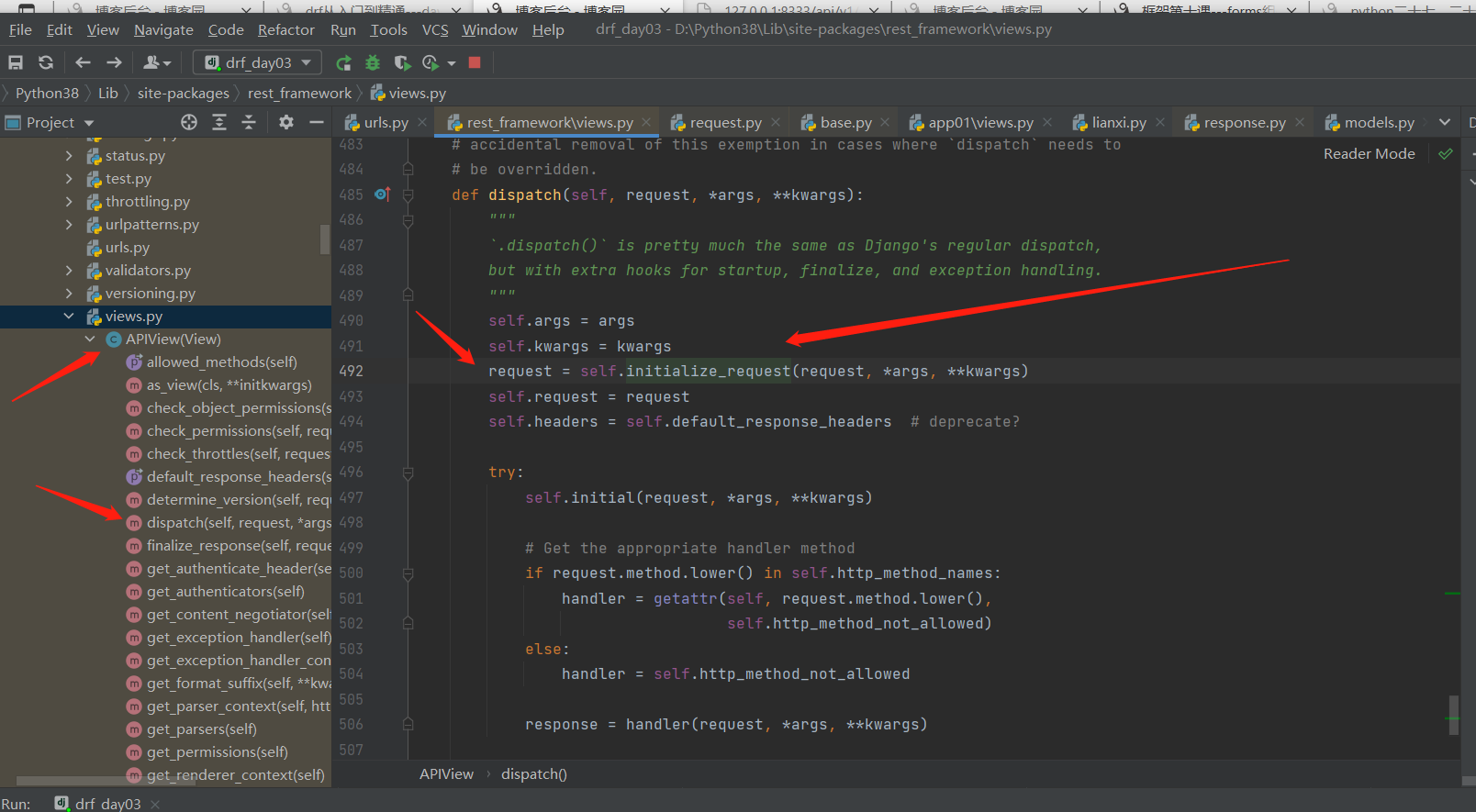
Task: Run with coverage shield icon
Action: 401,62
